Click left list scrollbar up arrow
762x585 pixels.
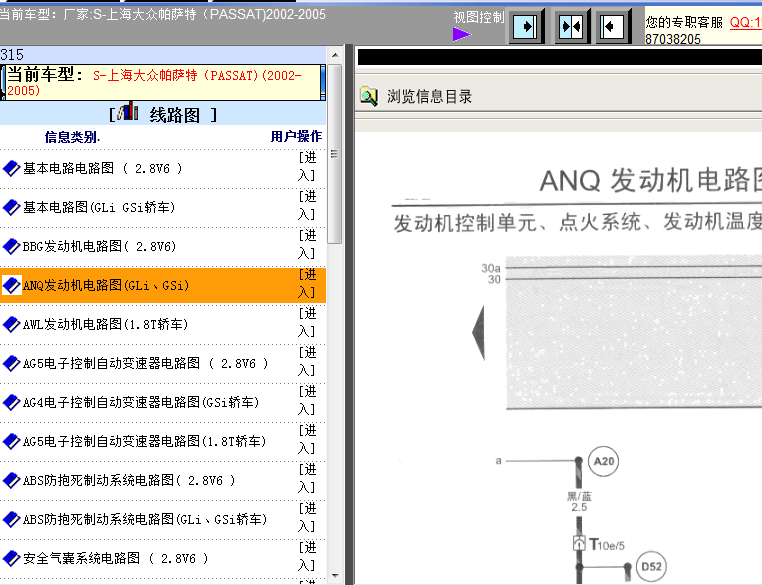point(335,55)
